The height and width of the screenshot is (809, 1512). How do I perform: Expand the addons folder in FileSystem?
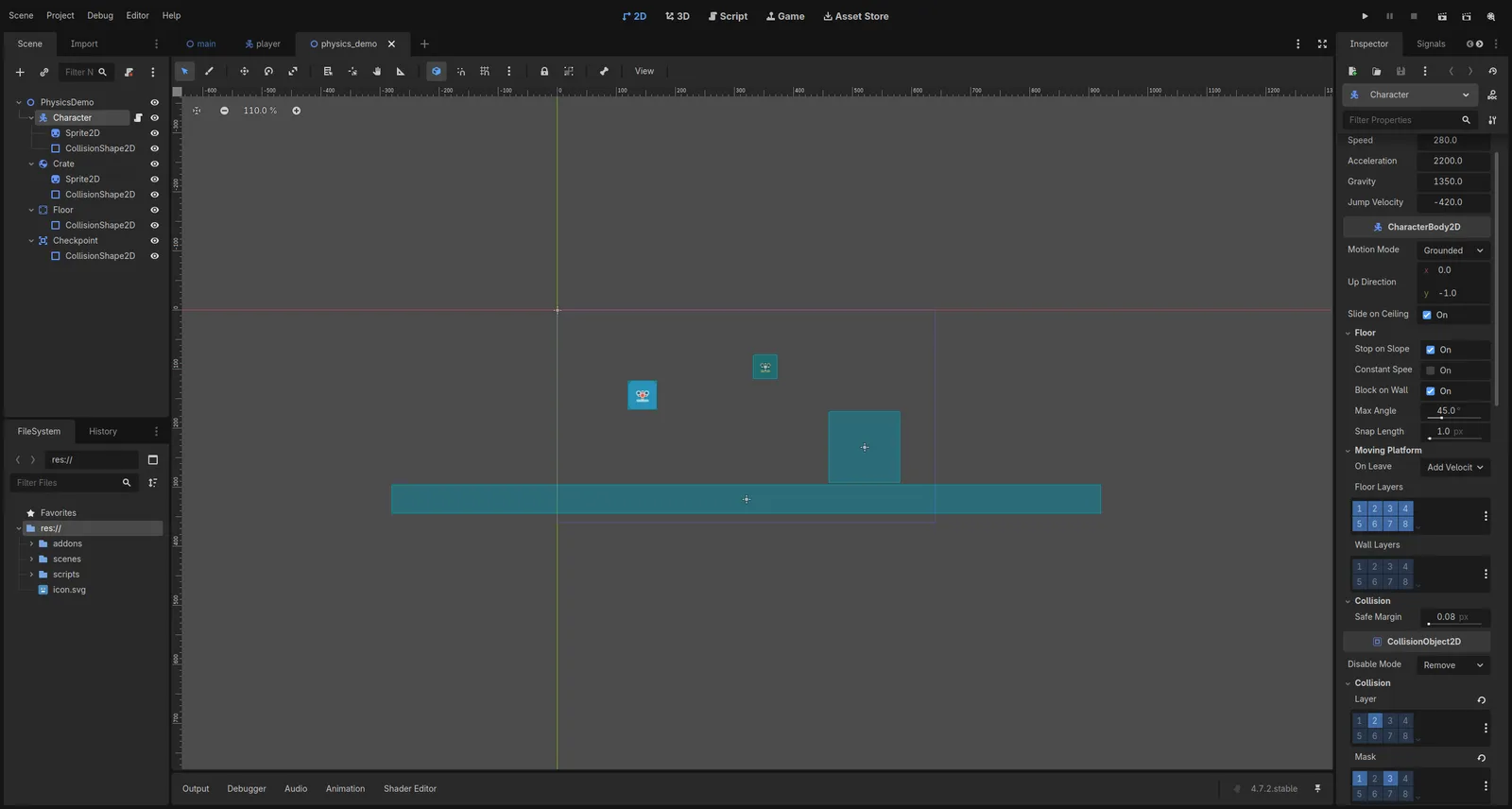click(x=31, y=544)
